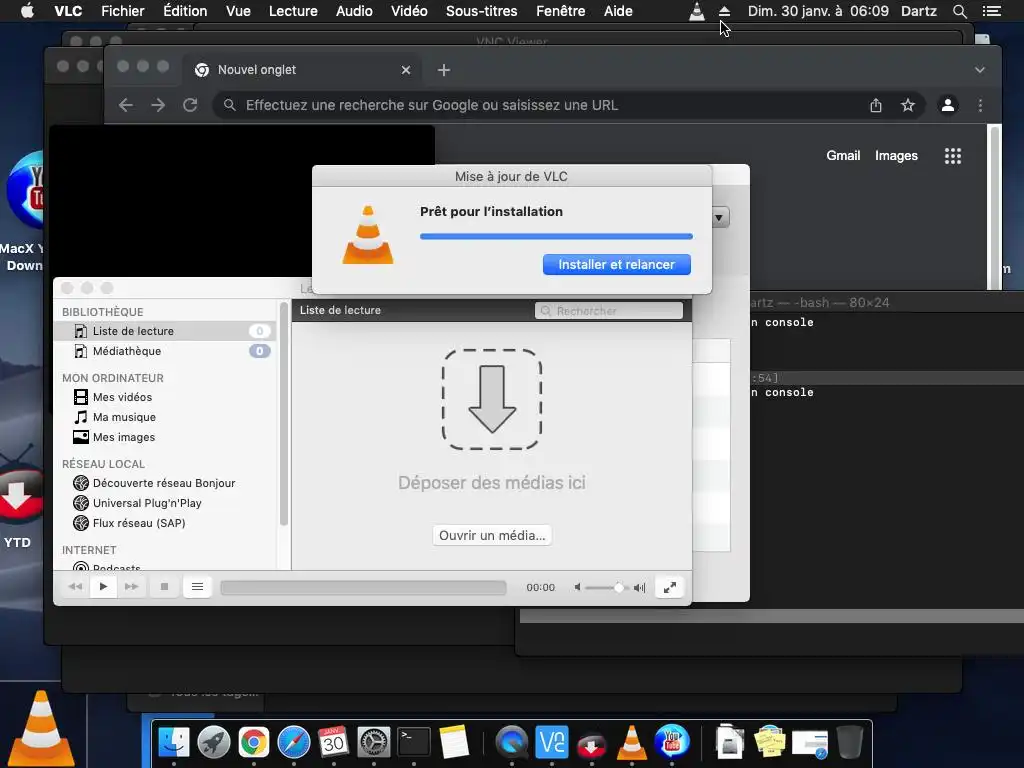1024x768 pixels.
Task: Open Finder from the Dock
Action: click(x=174, y=743)
